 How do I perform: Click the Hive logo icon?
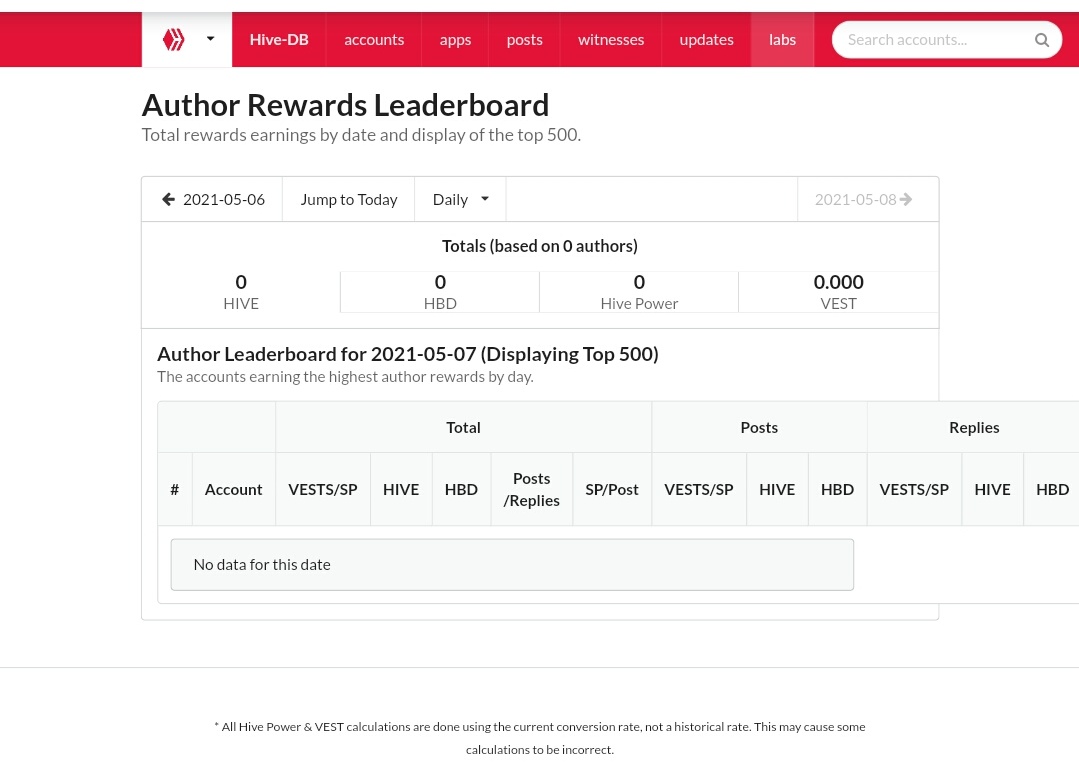click(173, 39)
